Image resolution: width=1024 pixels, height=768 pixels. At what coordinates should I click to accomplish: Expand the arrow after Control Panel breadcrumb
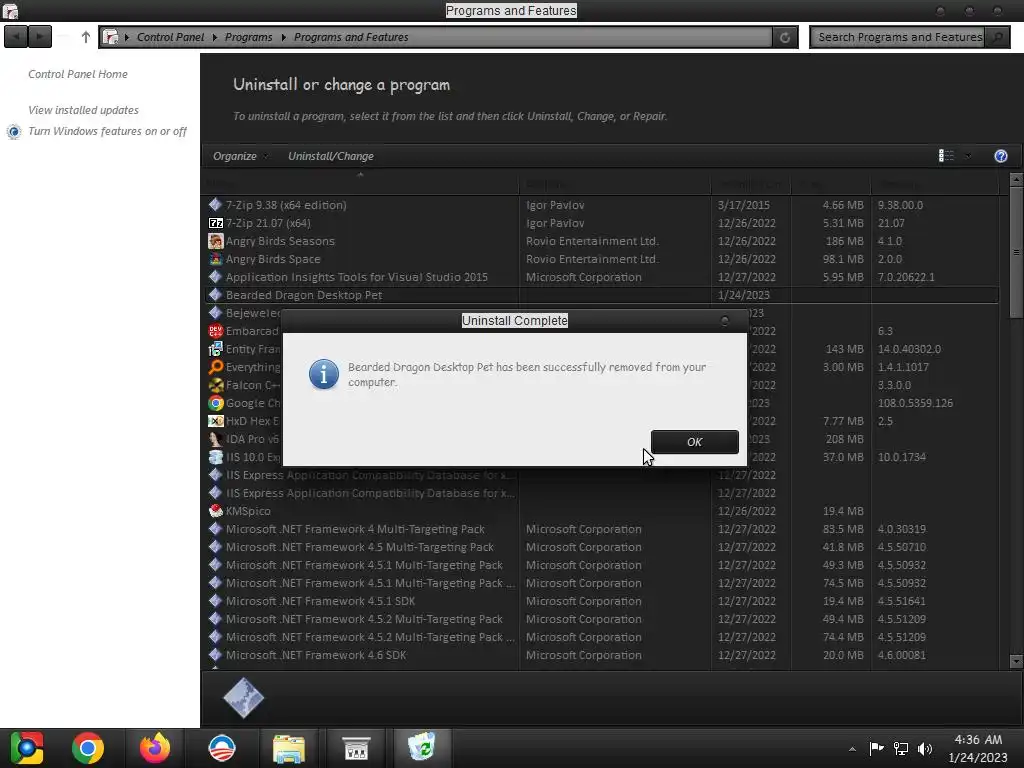tap(214, 37)
